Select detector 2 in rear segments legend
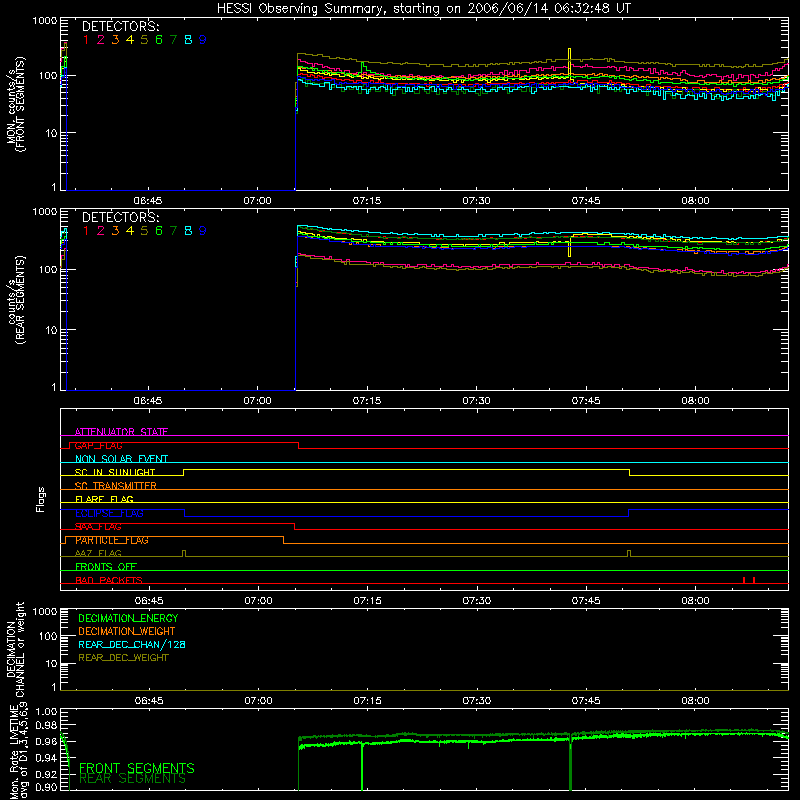 (x=101, y=231)
